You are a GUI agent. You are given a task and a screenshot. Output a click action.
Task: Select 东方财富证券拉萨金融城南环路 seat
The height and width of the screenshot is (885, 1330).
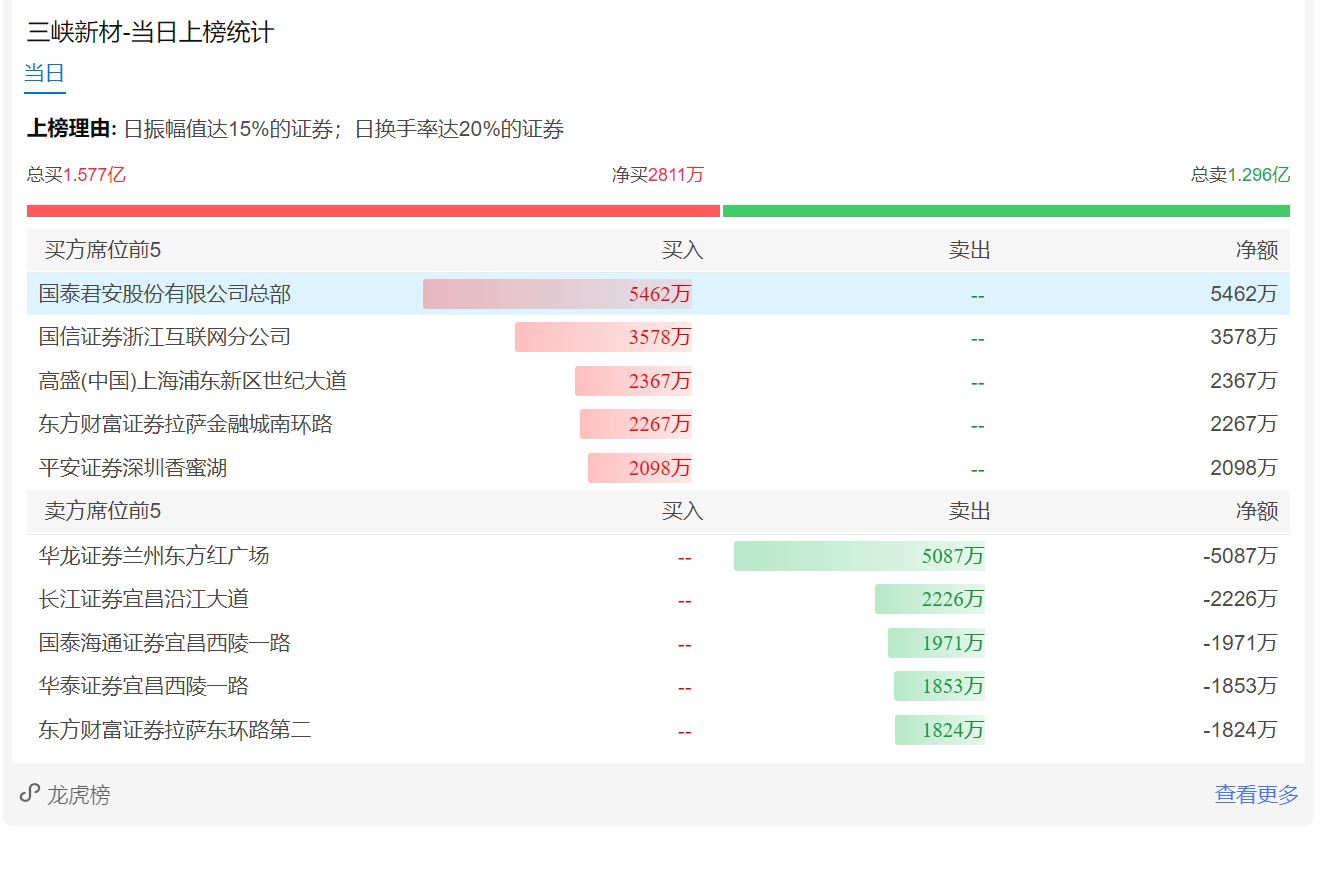pyautogui.click(x=186, y=424)
